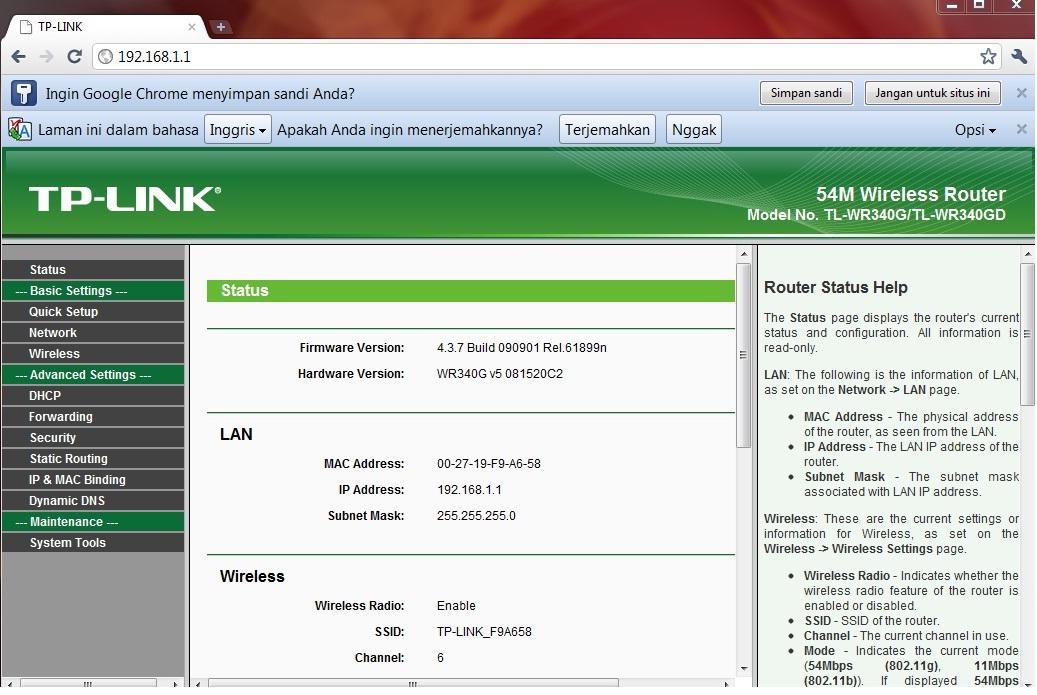The width and height of the screenshot is (1037, 695).
Task: Click the SSID value TP-LINK_F9A658
Action: tap(484, 632)
